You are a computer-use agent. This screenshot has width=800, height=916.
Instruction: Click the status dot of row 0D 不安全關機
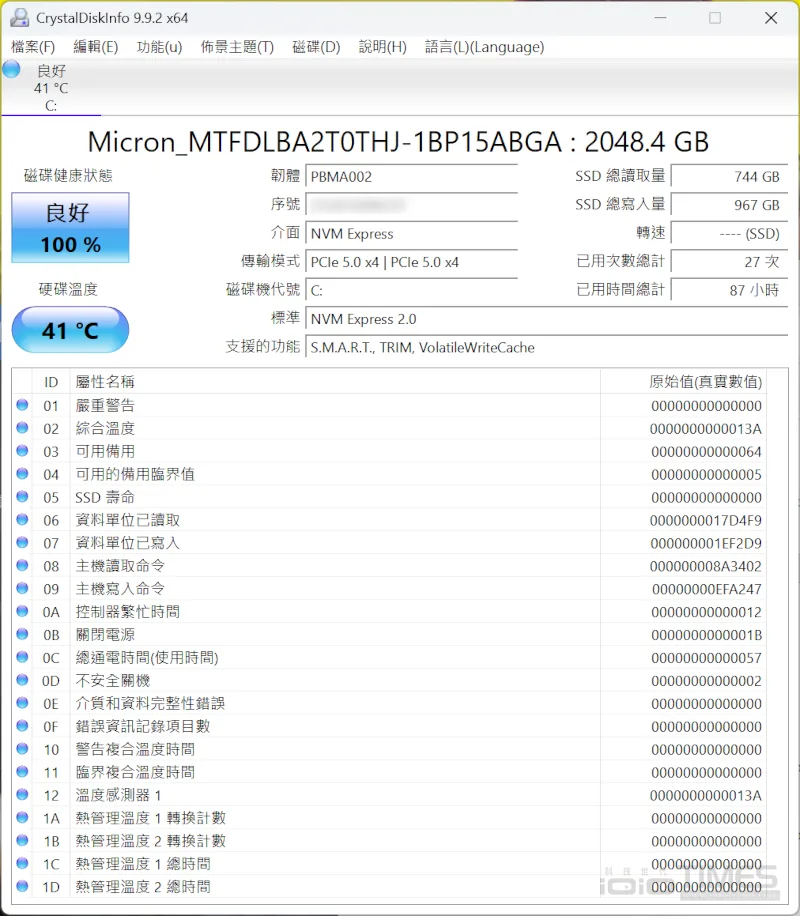click(x=22, y=680)
